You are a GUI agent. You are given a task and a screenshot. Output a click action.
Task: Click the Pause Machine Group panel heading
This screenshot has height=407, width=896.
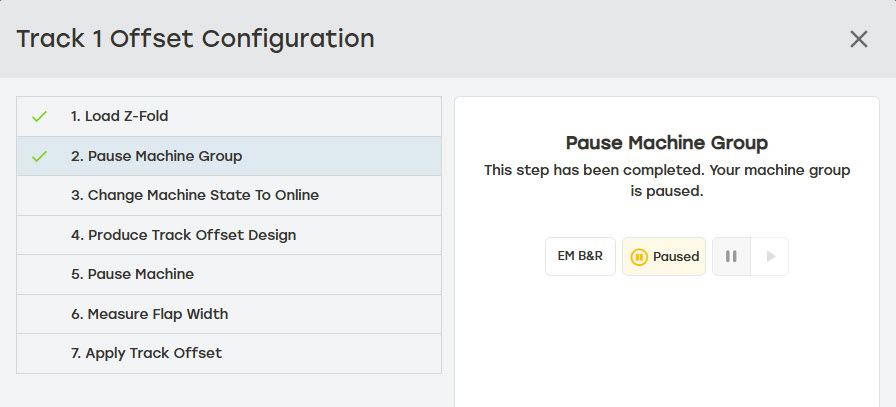click(x=667, y=143)
